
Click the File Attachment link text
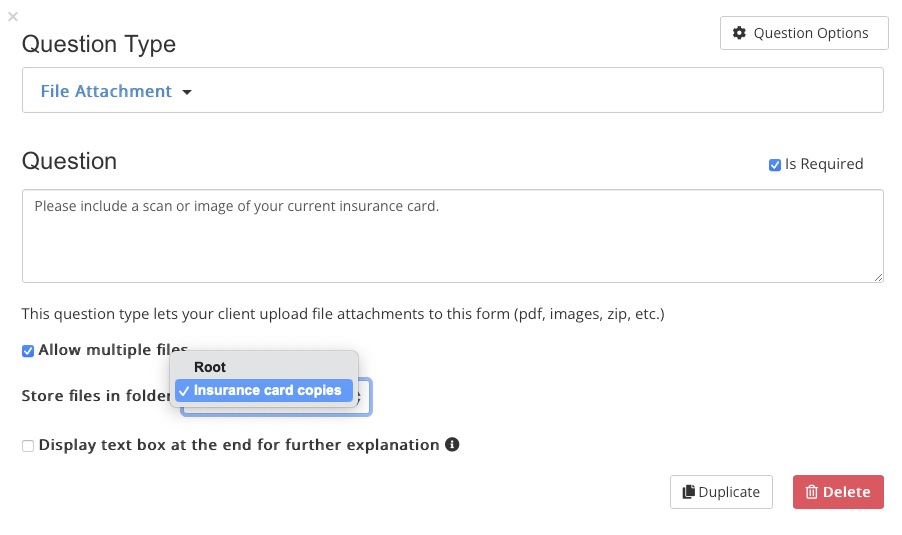[x=106, y=91]
